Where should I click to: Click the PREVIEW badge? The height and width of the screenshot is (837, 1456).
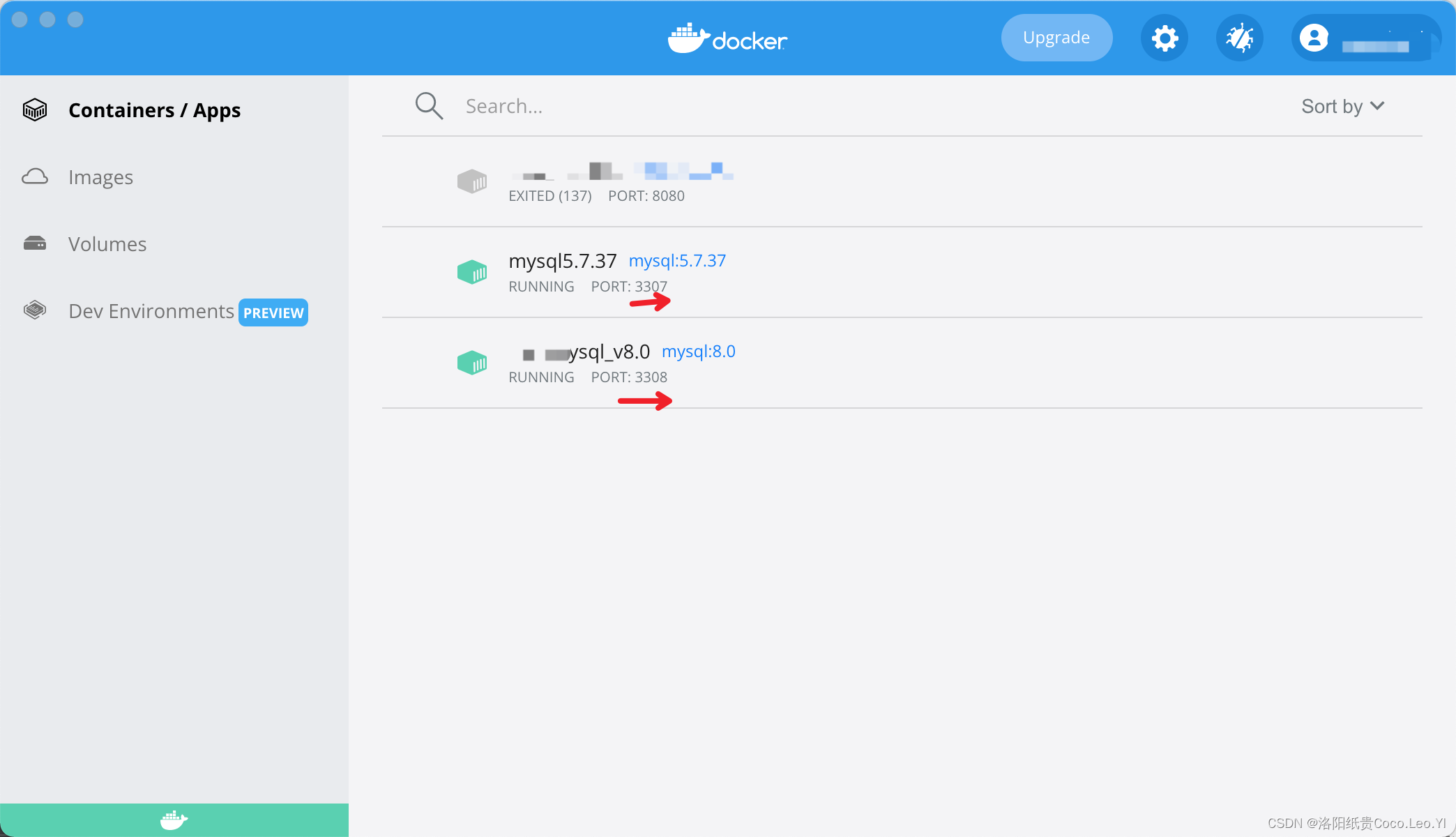273,312
